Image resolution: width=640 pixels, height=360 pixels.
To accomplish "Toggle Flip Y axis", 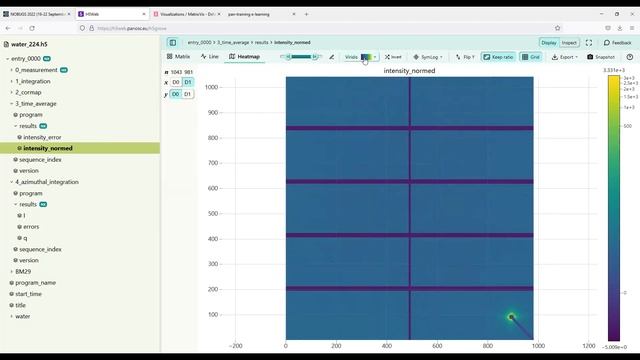I will pos(465,57).
